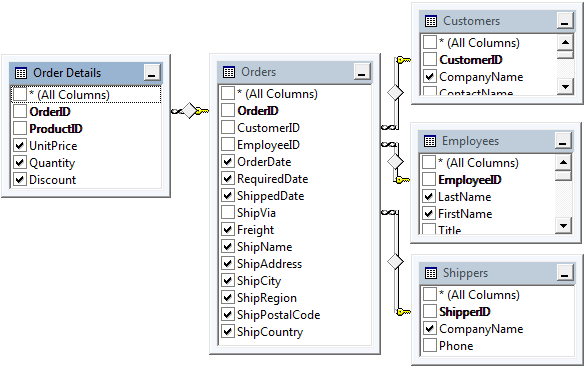586x368 pixels.
Task: Click the Shippers table icon
Action: (431, 273)
